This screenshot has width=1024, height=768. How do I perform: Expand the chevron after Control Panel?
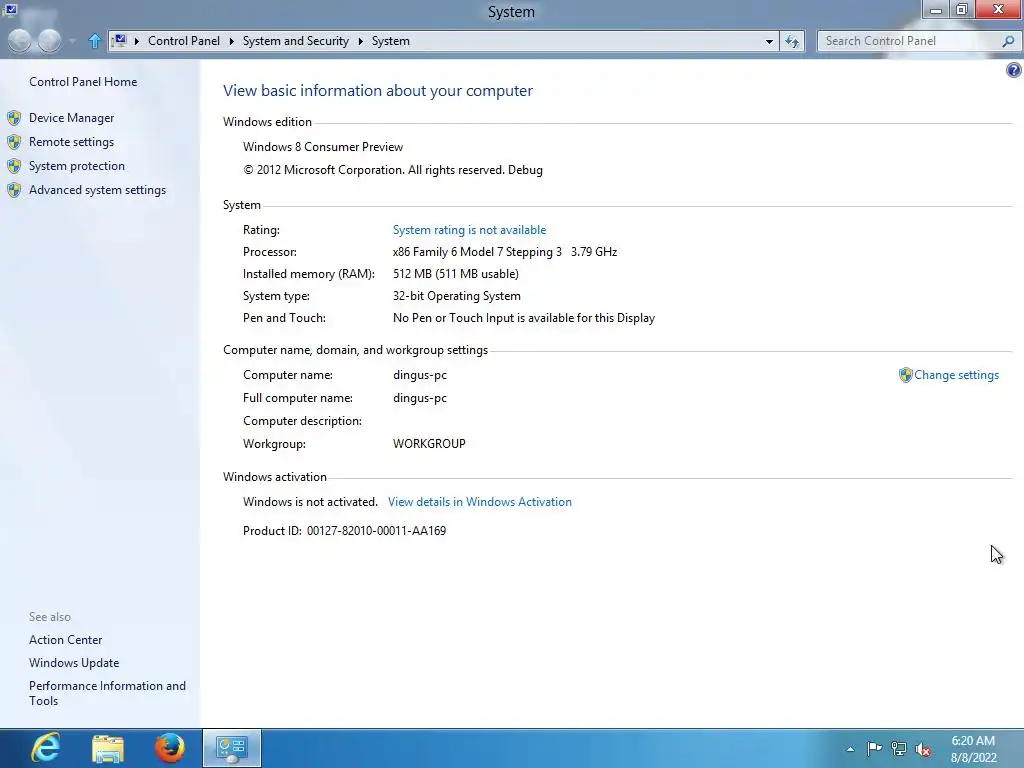(x=231, y=41)
